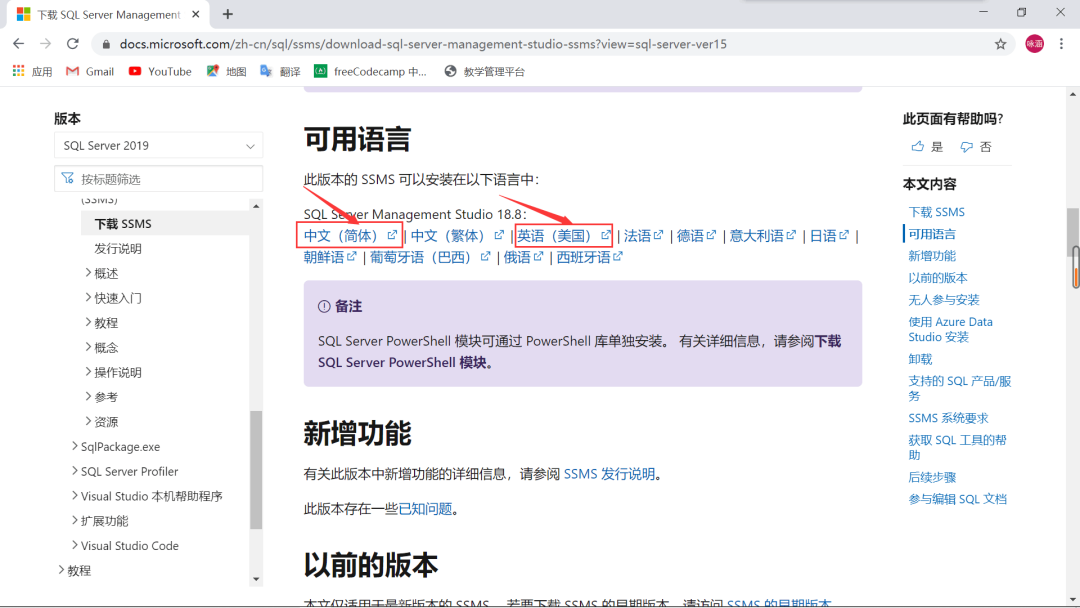The height and width of the screenshot is (608, 1080).
Task: Reload the current page
Action: (72, 44)
